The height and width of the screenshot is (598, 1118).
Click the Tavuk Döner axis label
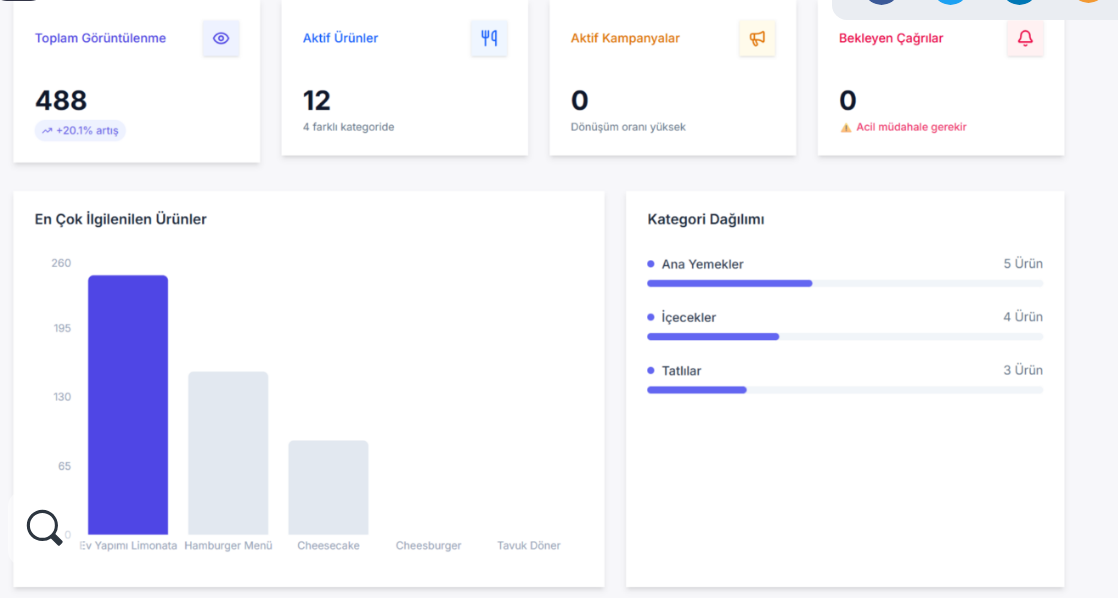point(529,546)
